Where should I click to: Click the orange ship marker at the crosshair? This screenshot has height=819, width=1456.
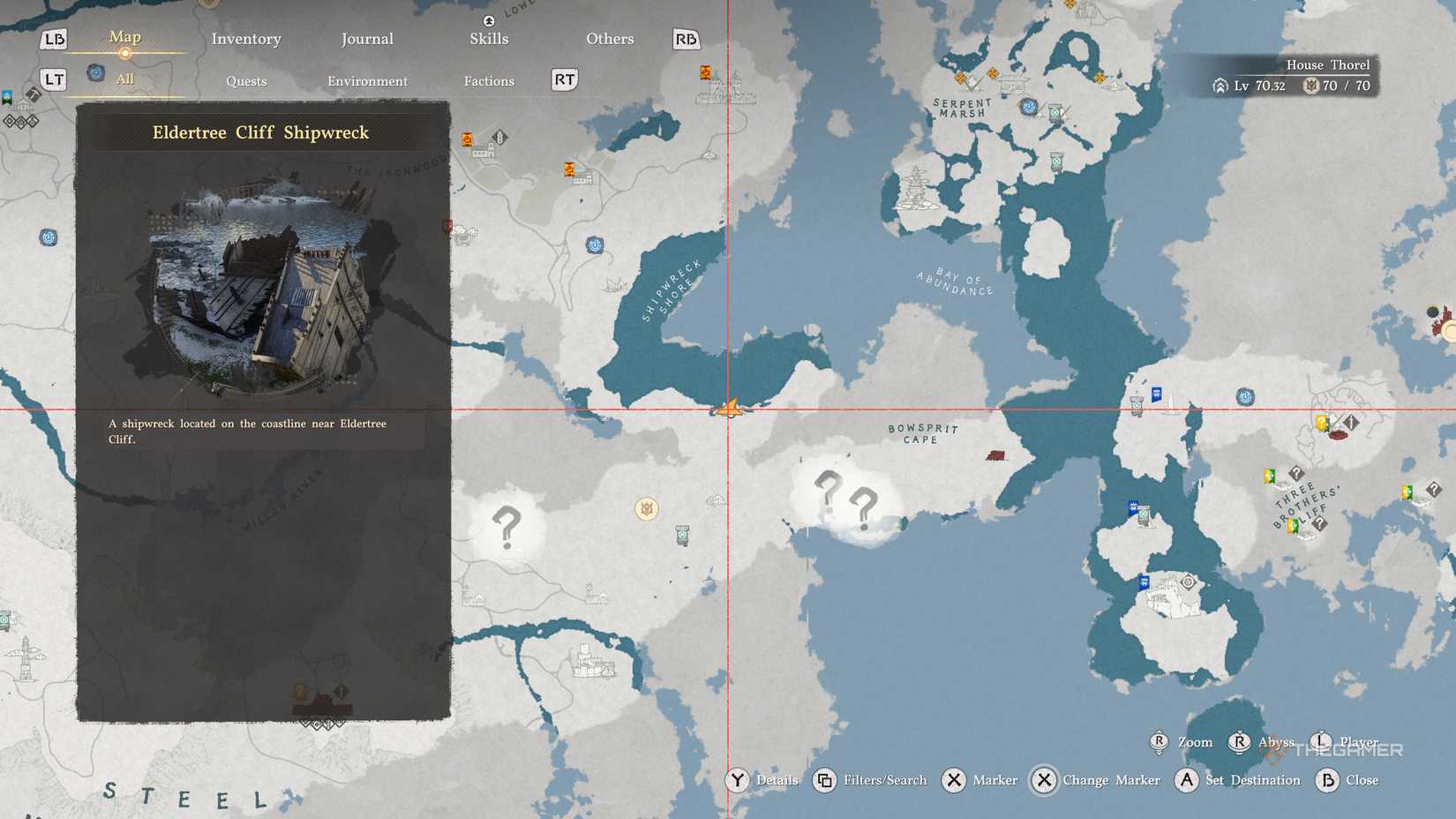tap(730, 409)
